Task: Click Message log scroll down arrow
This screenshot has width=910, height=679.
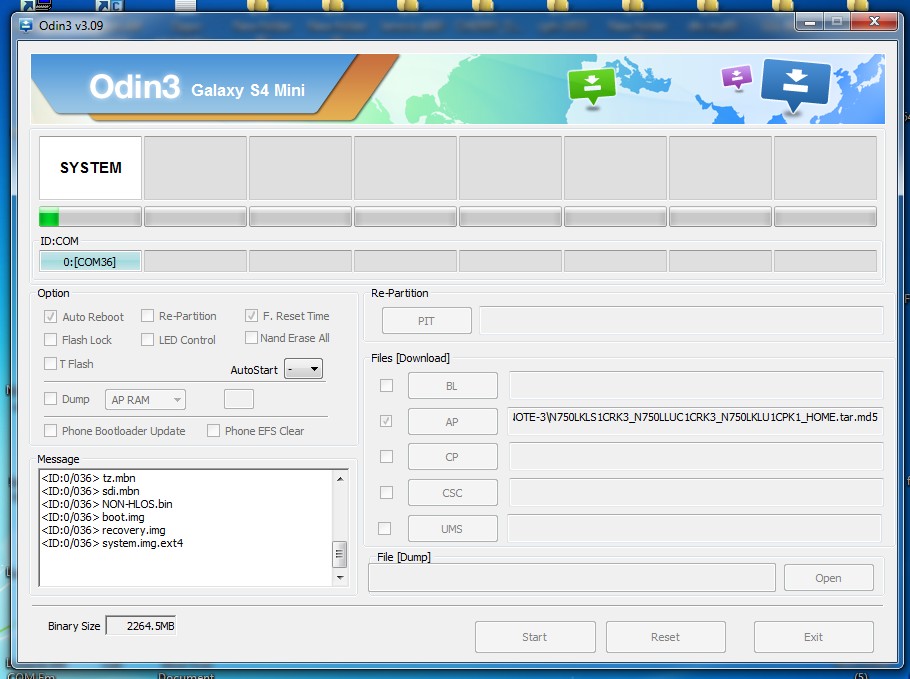Action: pyautogui.click(x=340, y=578)
